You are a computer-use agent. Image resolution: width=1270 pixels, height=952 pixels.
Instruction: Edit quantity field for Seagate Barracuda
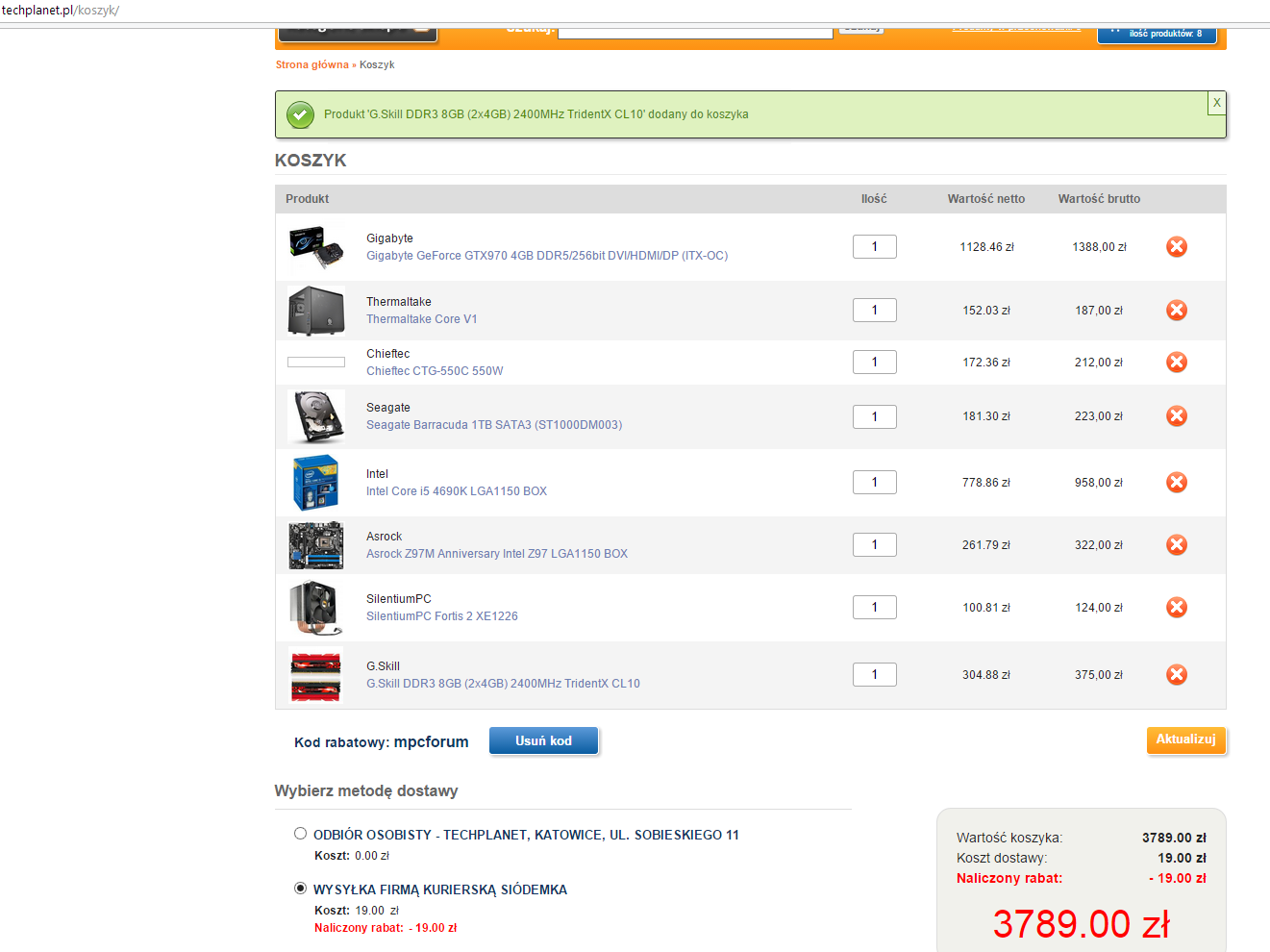click(x=875, y=416)
